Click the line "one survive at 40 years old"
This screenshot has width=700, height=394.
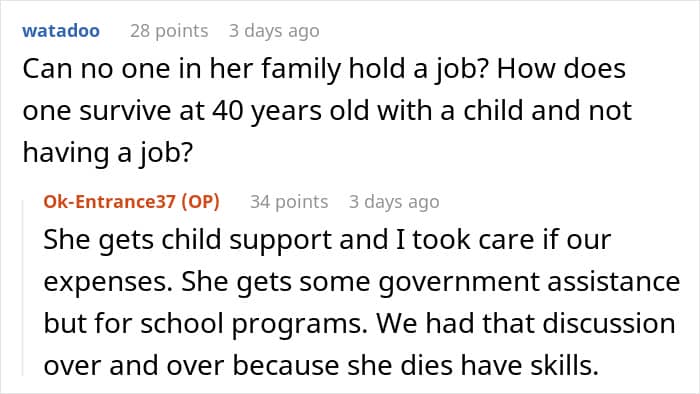coord(327,111)
